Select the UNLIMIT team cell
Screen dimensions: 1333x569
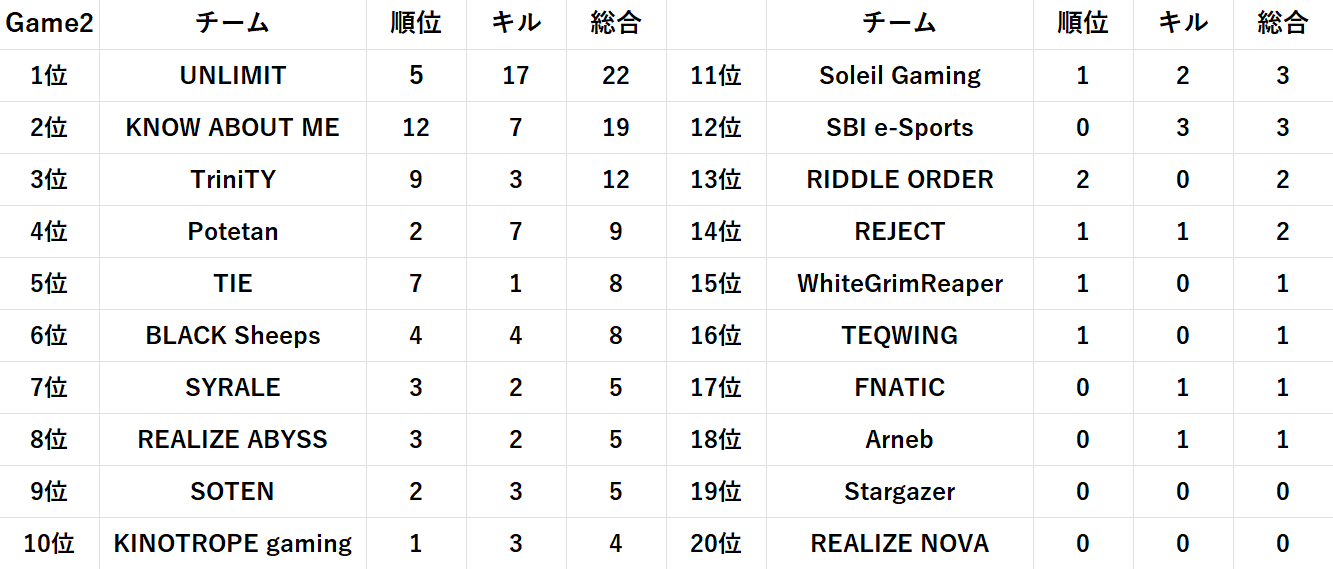233,76
